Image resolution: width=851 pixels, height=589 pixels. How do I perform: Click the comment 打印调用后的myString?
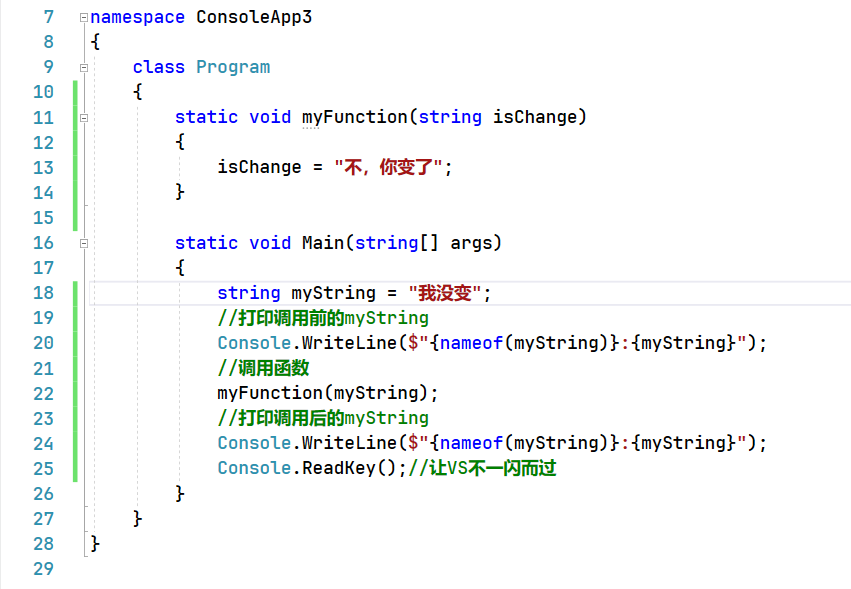tap(323, 418)
